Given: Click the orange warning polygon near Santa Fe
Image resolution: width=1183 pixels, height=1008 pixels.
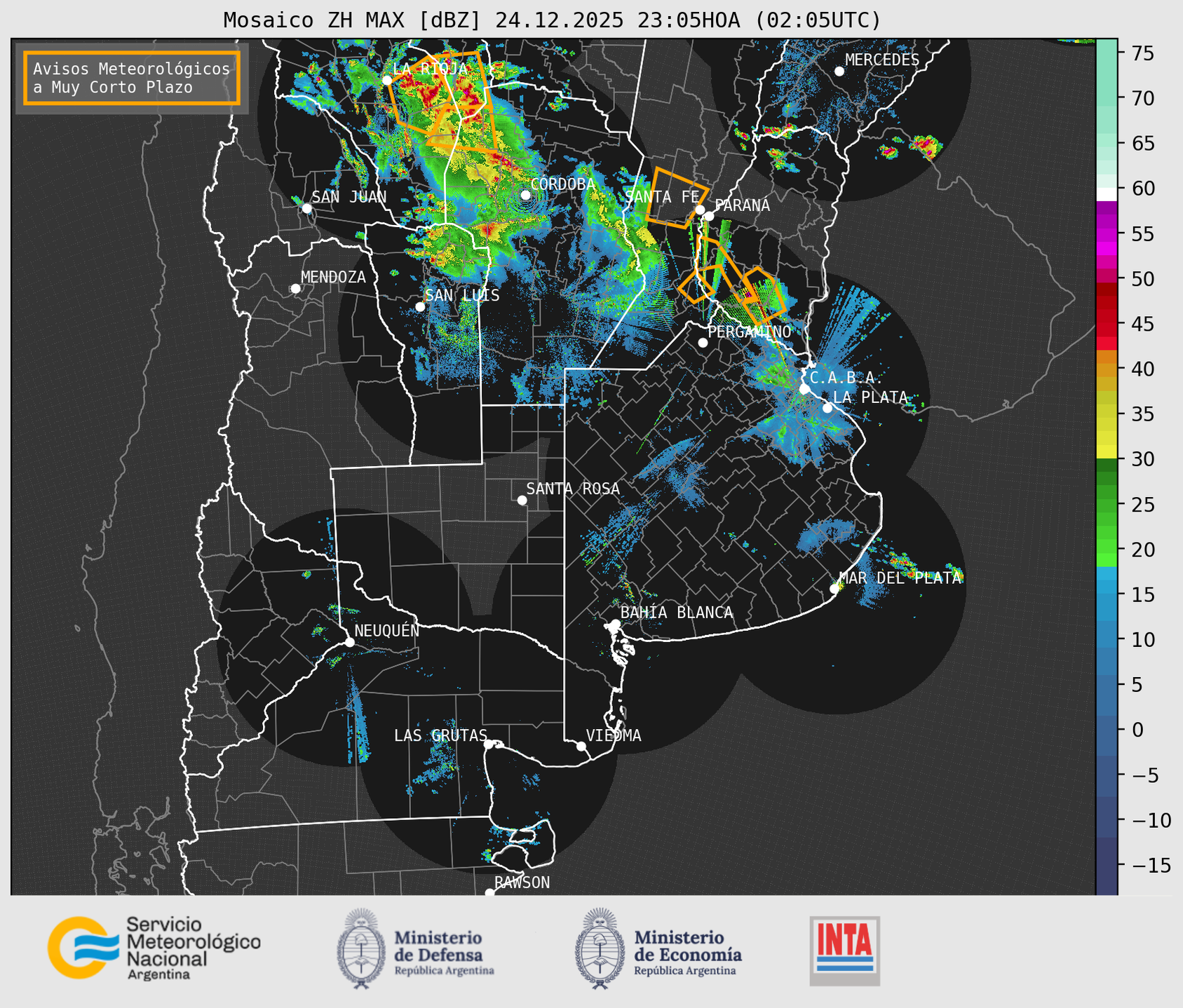Looking at the screenshot, I should click(676, 198).
